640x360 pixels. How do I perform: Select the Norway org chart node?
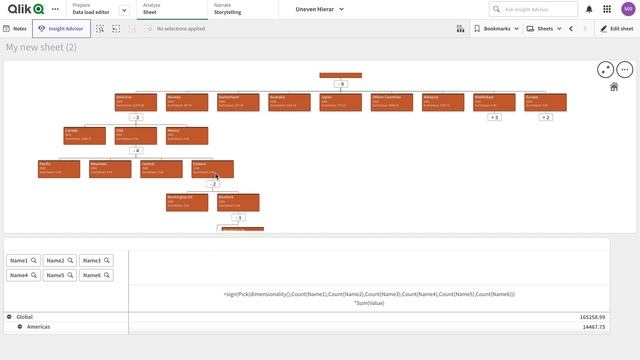[187, 102]
